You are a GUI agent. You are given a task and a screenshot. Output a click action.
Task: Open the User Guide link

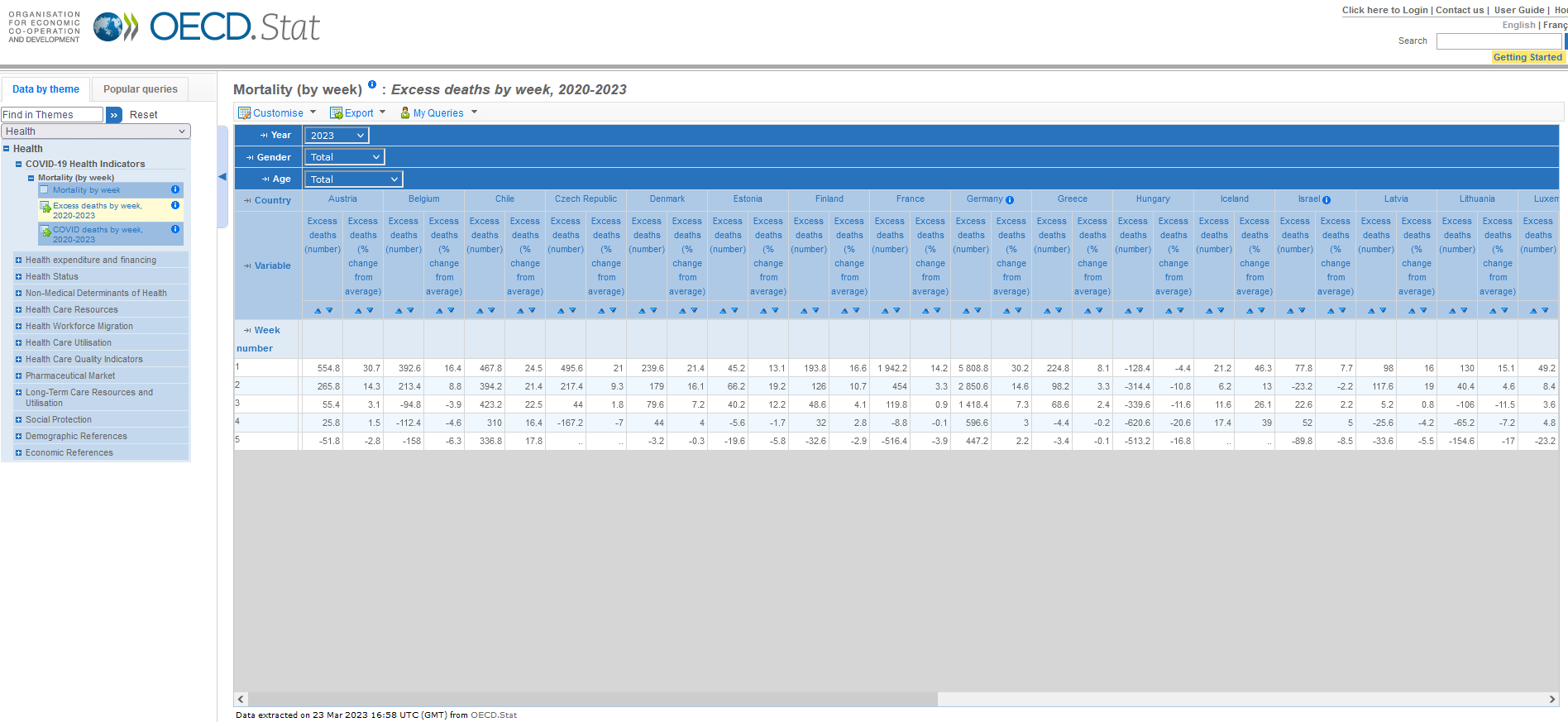(x=1519, y=10)
